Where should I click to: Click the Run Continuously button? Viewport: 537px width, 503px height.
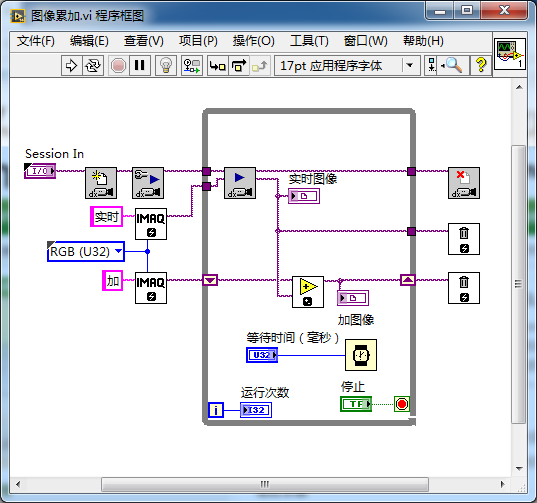[x=92, y=65]
